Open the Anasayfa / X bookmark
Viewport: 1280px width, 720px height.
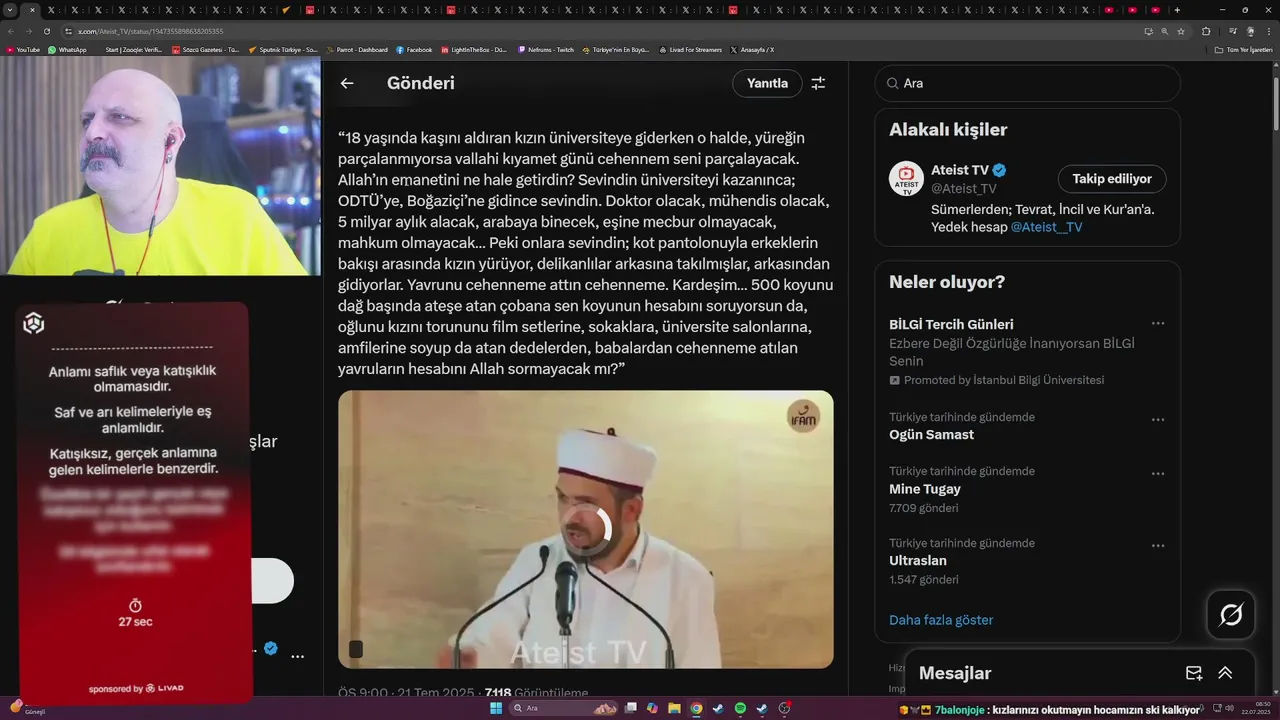752,49
